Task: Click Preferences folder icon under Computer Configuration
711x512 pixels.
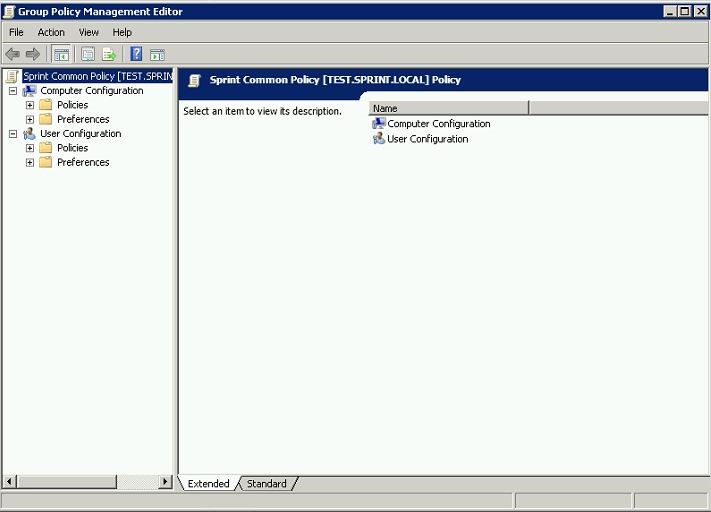Action: pos(46,119)
